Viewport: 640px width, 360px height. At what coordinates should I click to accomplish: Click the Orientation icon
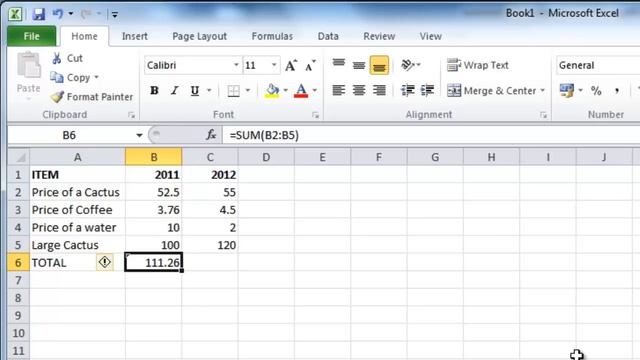[407, 65]
